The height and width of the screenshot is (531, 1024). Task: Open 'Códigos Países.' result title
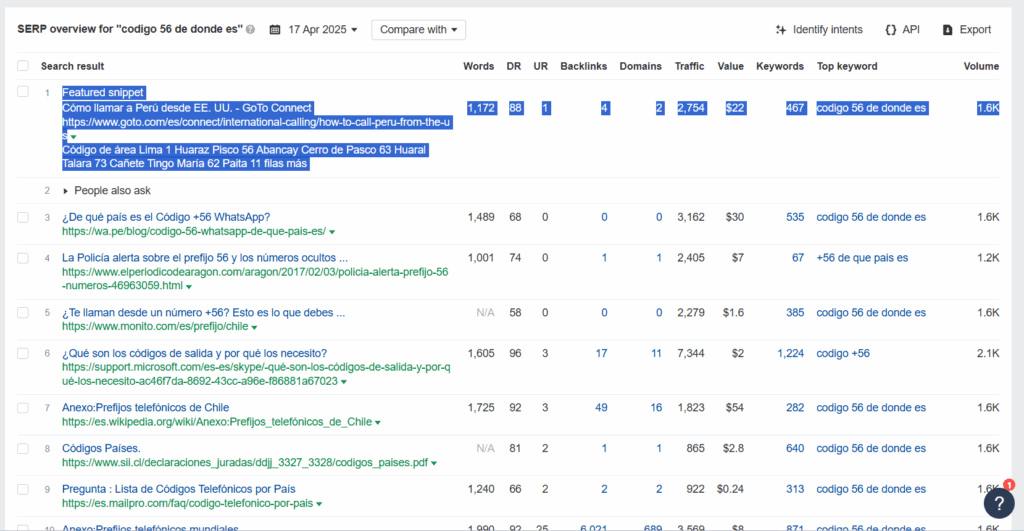click(x=101, y=448)
